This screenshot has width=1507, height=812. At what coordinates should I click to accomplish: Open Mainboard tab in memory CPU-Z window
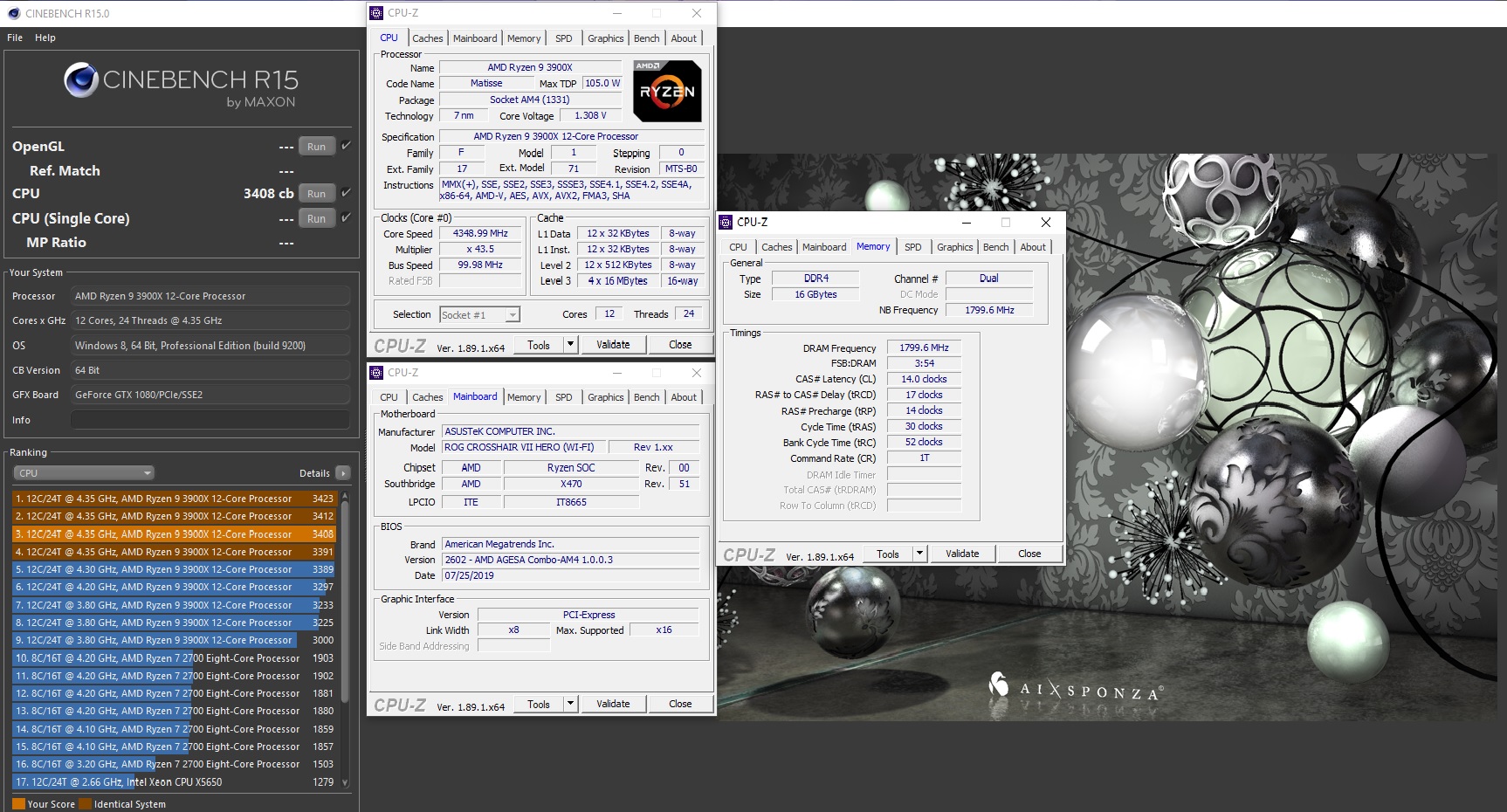(824, 247)
